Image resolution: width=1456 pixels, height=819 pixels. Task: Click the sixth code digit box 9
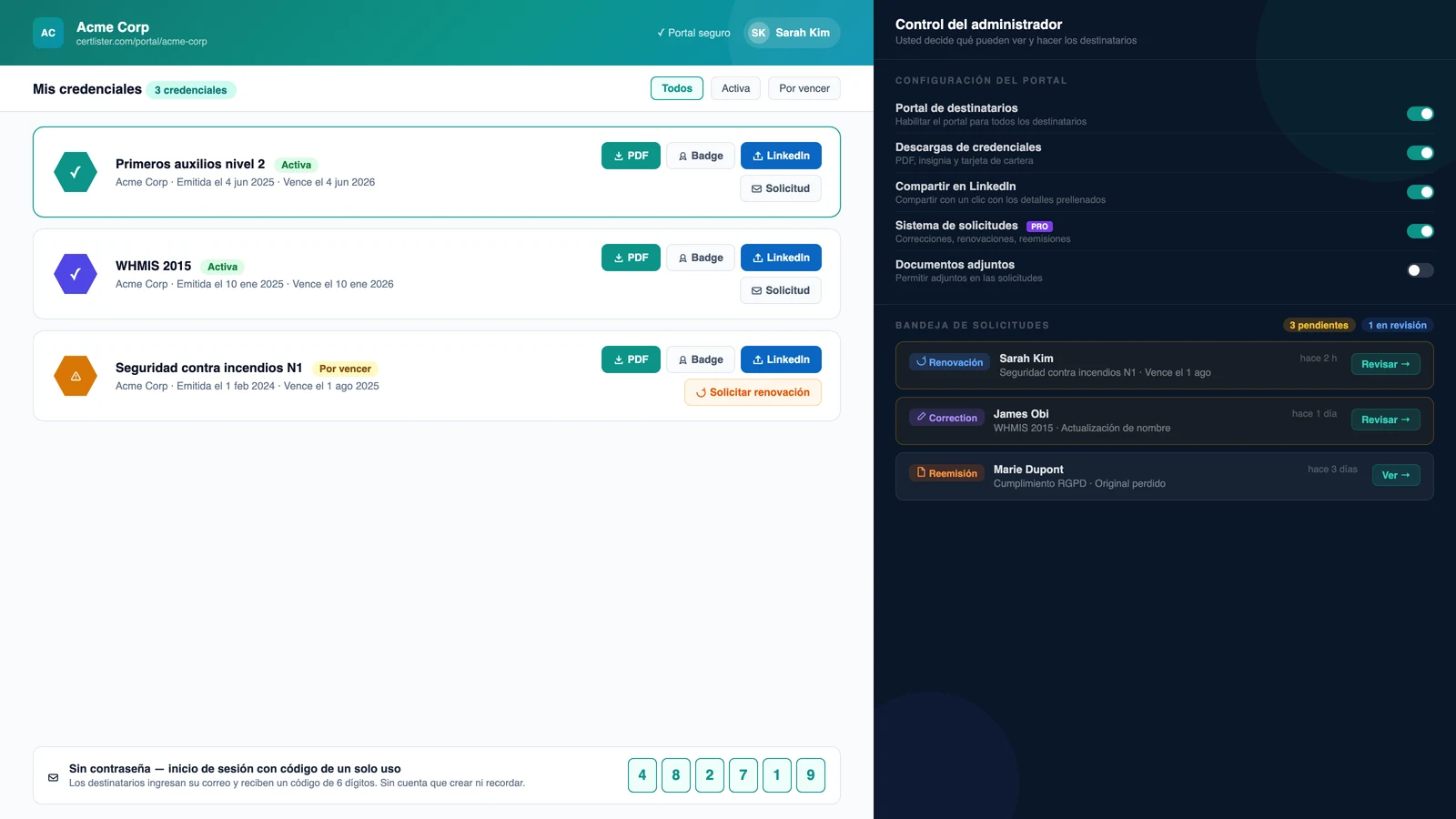click(811, 775)
